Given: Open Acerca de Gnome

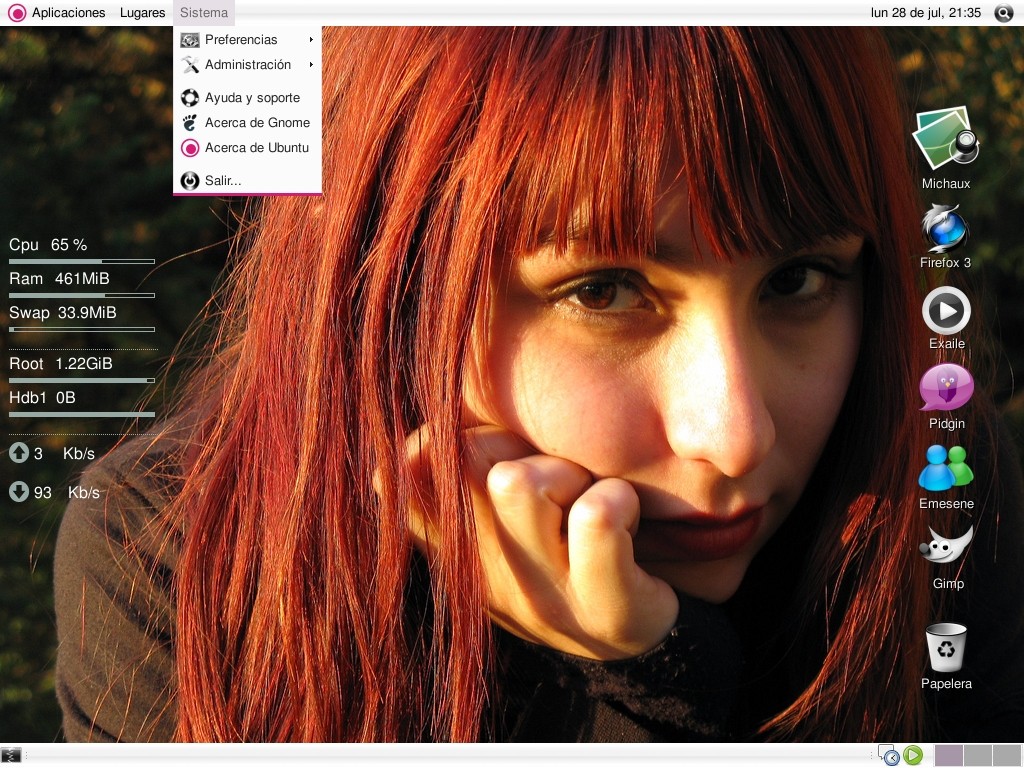Looking at the screenshot, I should (248, 123).
